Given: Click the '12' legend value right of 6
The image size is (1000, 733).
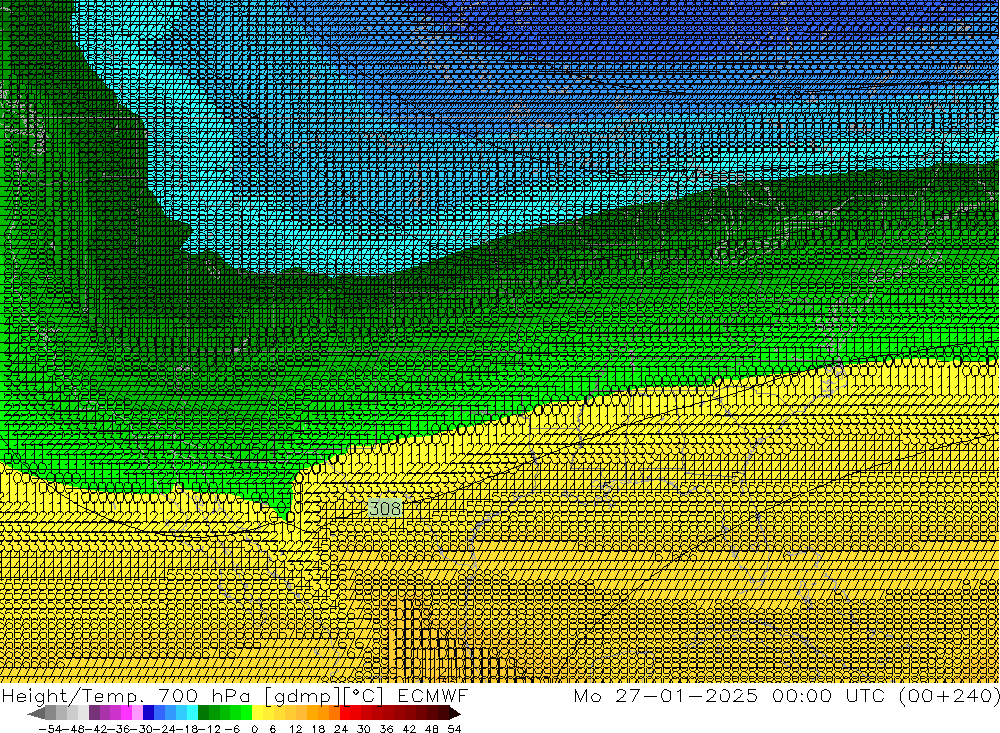Looking at the screenshot, I should (296, 729).
